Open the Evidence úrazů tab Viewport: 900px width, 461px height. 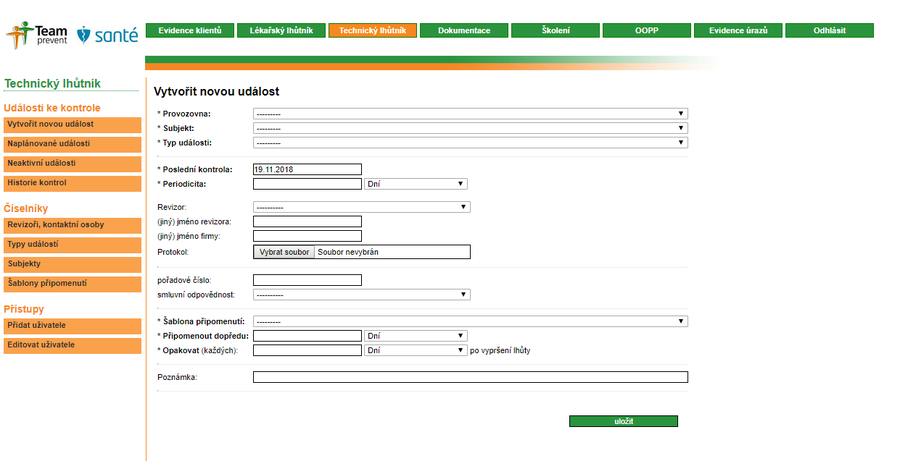pyautogui.click(x=738, y=30)
